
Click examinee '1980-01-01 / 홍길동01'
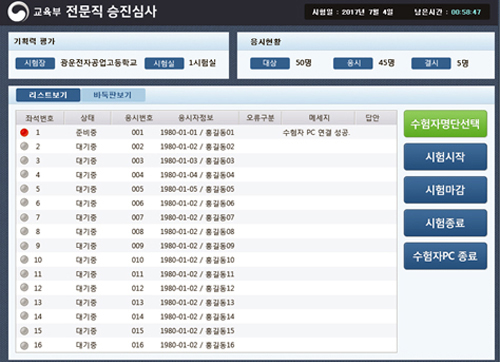tap(197, 133)
